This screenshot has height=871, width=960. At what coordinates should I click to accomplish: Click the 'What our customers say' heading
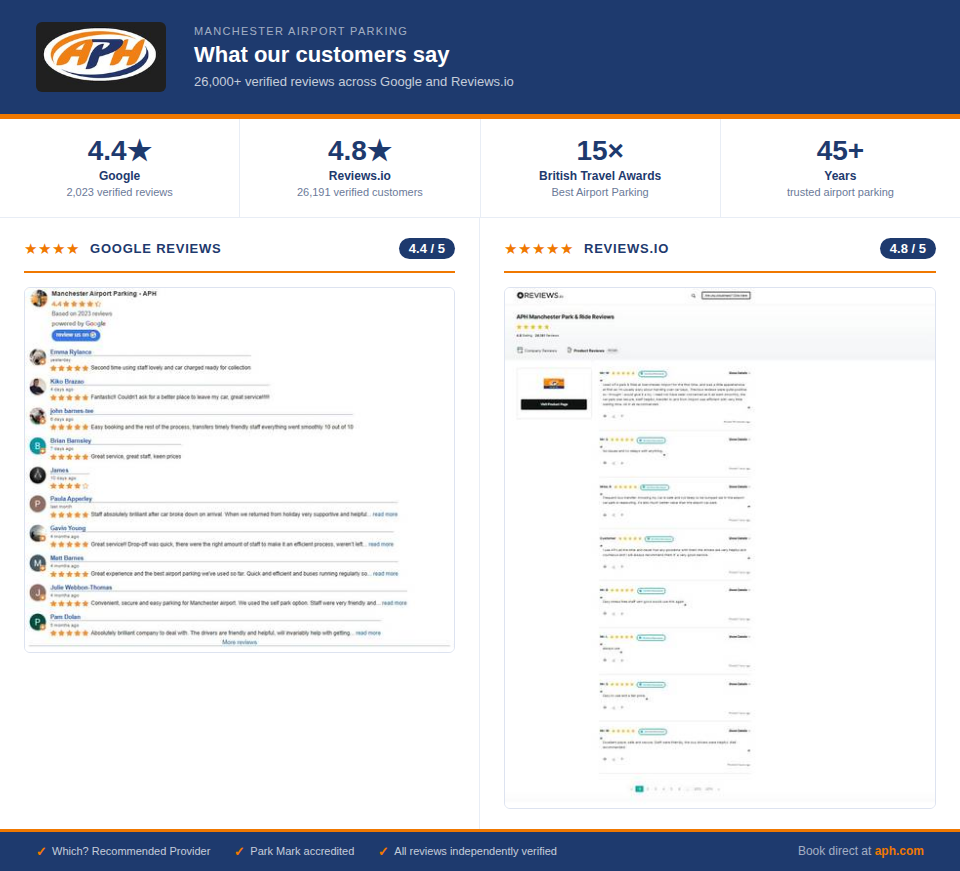(321, 54)
